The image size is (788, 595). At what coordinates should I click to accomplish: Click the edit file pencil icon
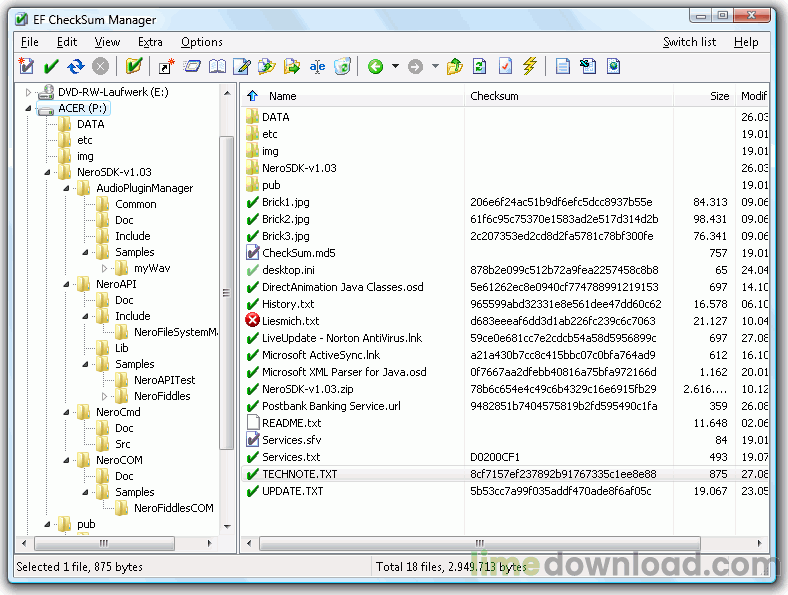click(242, 66)
